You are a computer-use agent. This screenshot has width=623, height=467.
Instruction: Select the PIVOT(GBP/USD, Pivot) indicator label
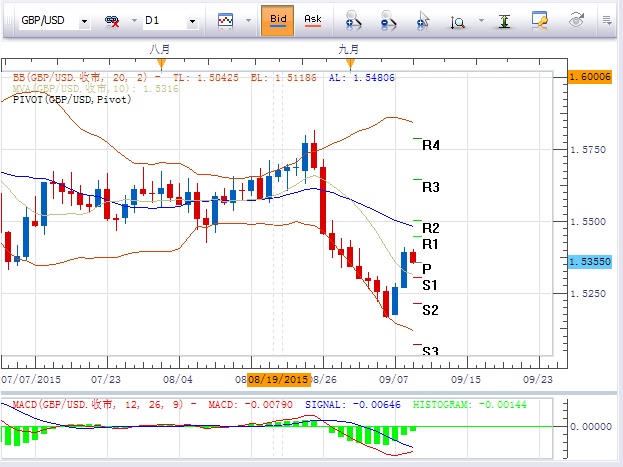72,99
